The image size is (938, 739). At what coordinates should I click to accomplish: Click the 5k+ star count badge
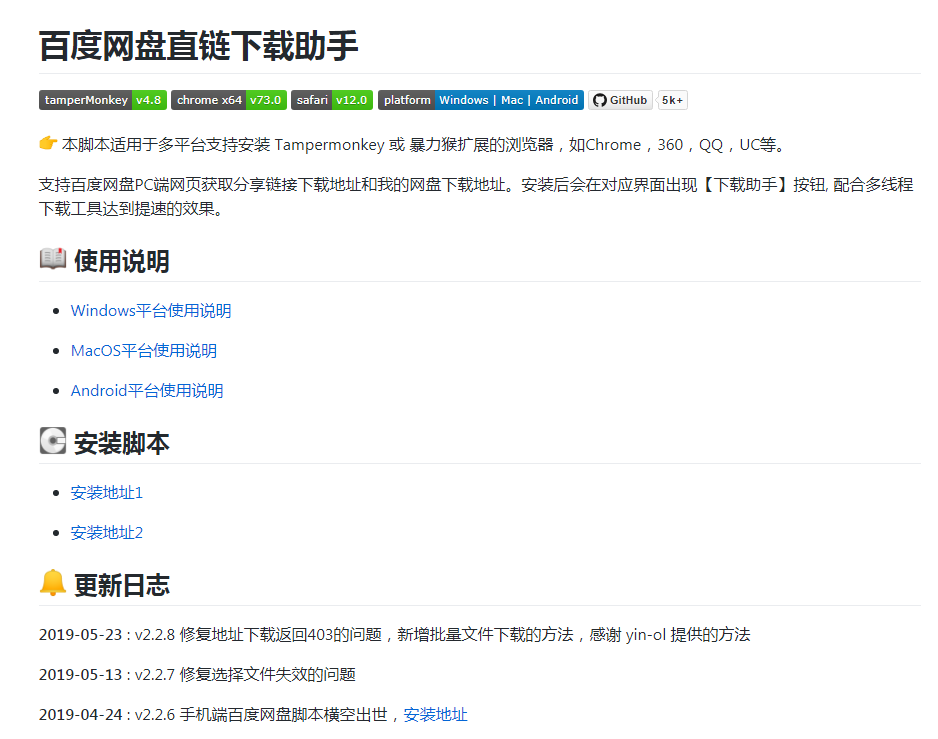tap(671, 100)
